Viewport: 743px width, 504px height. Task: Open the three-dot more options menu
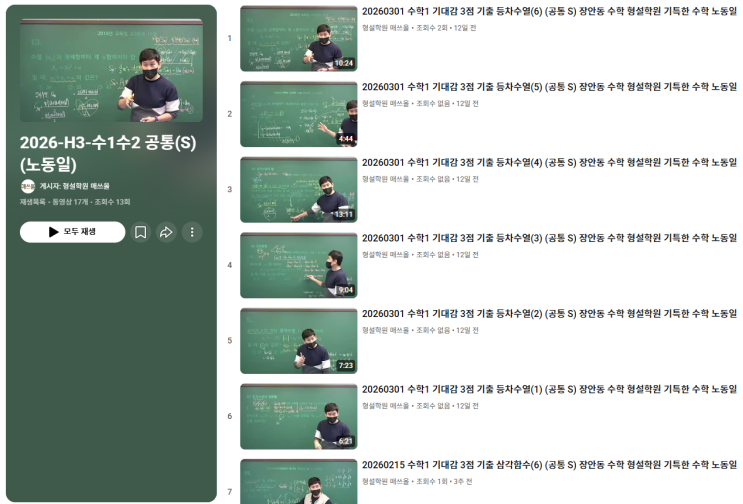tap(192, 232)
